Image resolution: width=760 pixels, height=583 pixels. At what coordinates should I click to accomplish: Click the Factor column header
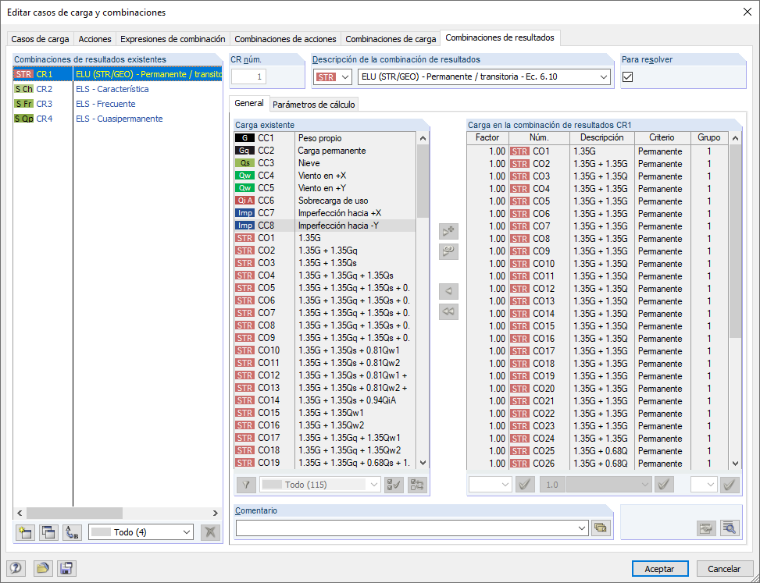488,138
